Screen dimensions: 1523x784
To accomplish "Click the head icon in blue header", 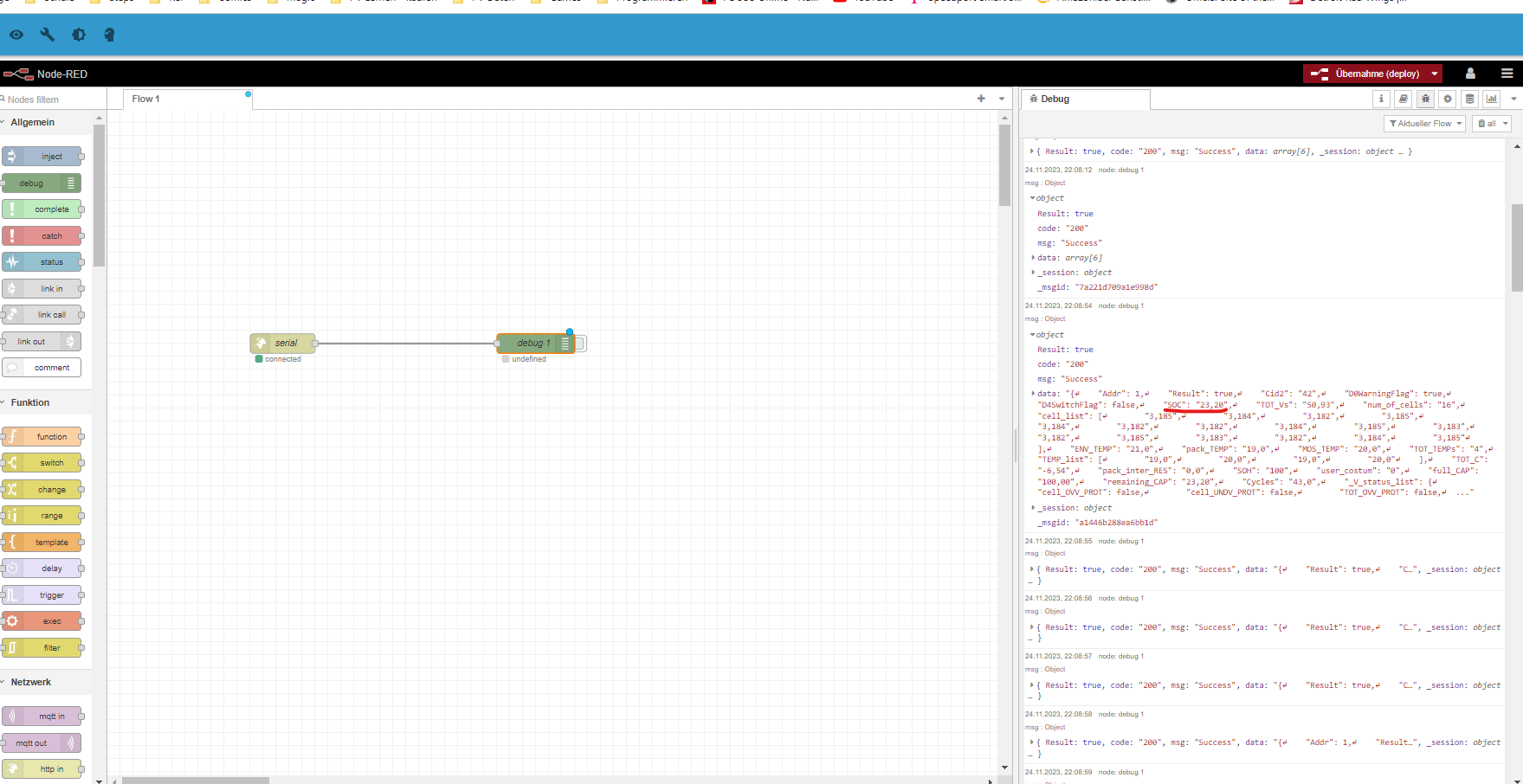I will tap(109, 35).
